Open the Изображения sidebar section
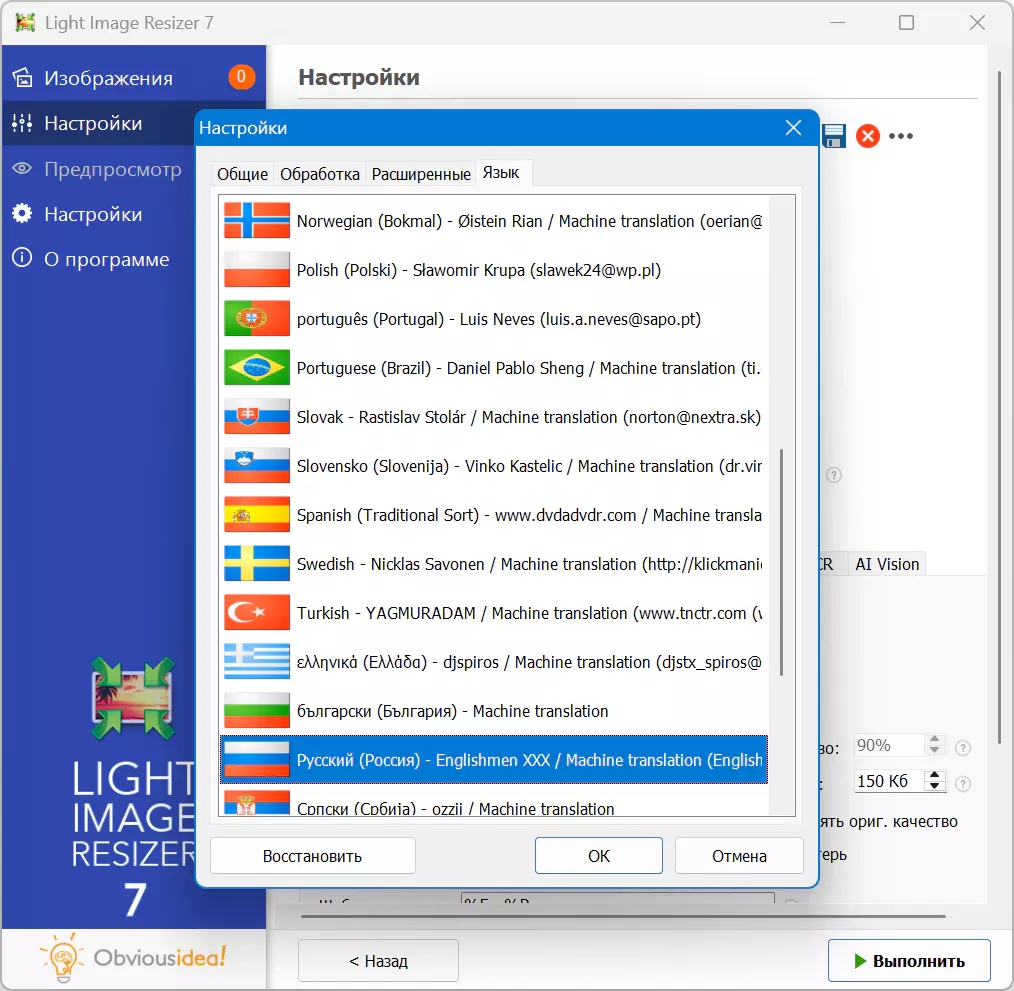This screenshot has width=1014, height=991. click(x=133, y=78)
